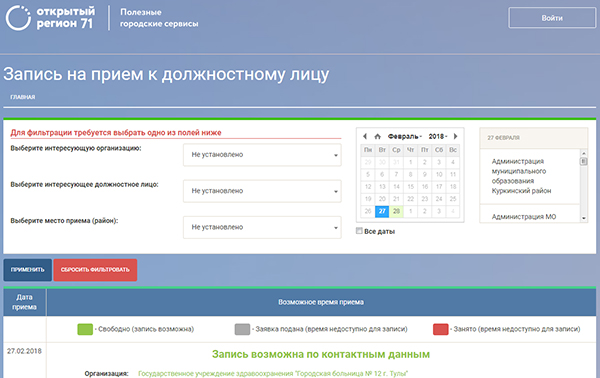Image resolution: width=600 pixels, height=378 pixels.
Task: Click the Войти login button
Action: tap(552, 18)
